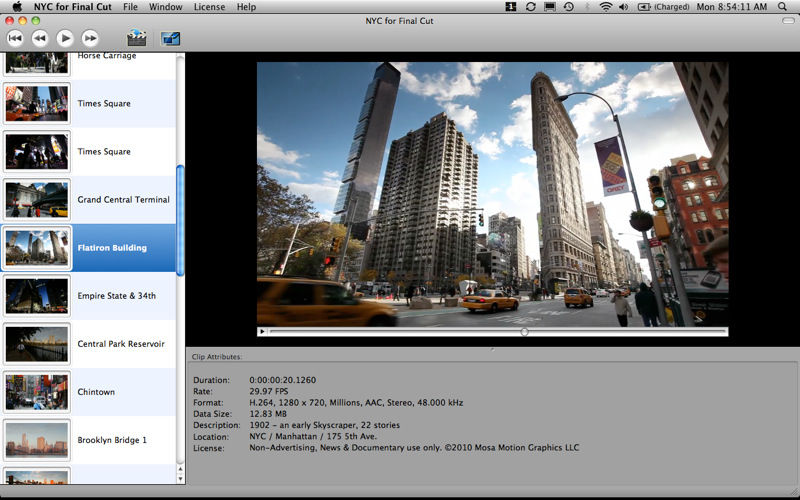Screen dimensions: 800x500
Task: Select the Central Park Reservoir clip
Action: click(88, 344)
